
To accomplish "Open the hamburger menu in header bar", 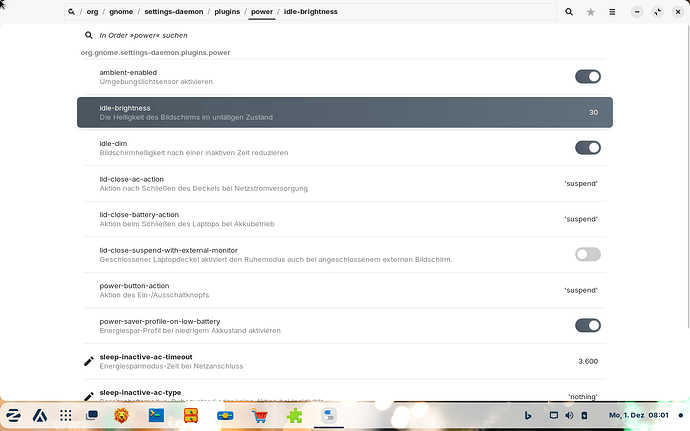I will 613,12.
